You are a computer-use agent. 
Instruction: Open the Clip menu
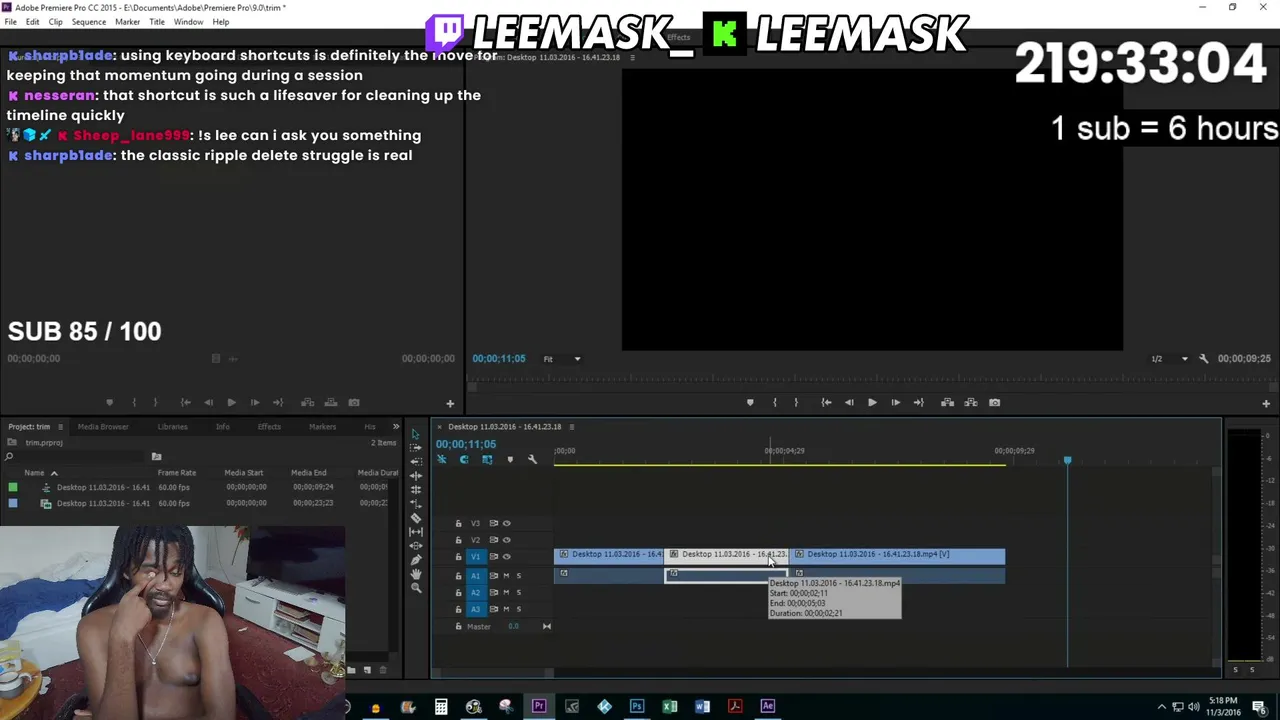55,22
